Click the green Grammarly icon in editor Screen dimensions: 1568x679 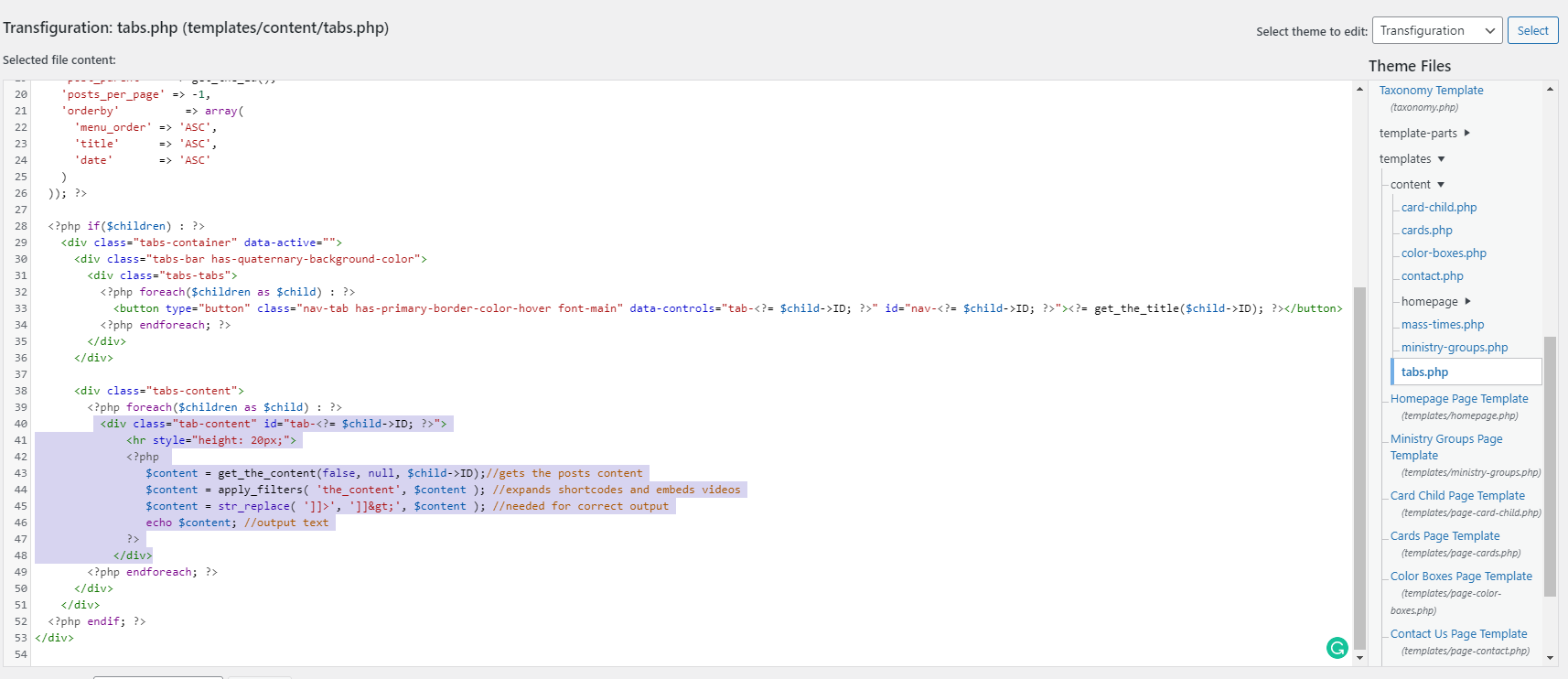pyautogui.click(x=1337, y=648)
